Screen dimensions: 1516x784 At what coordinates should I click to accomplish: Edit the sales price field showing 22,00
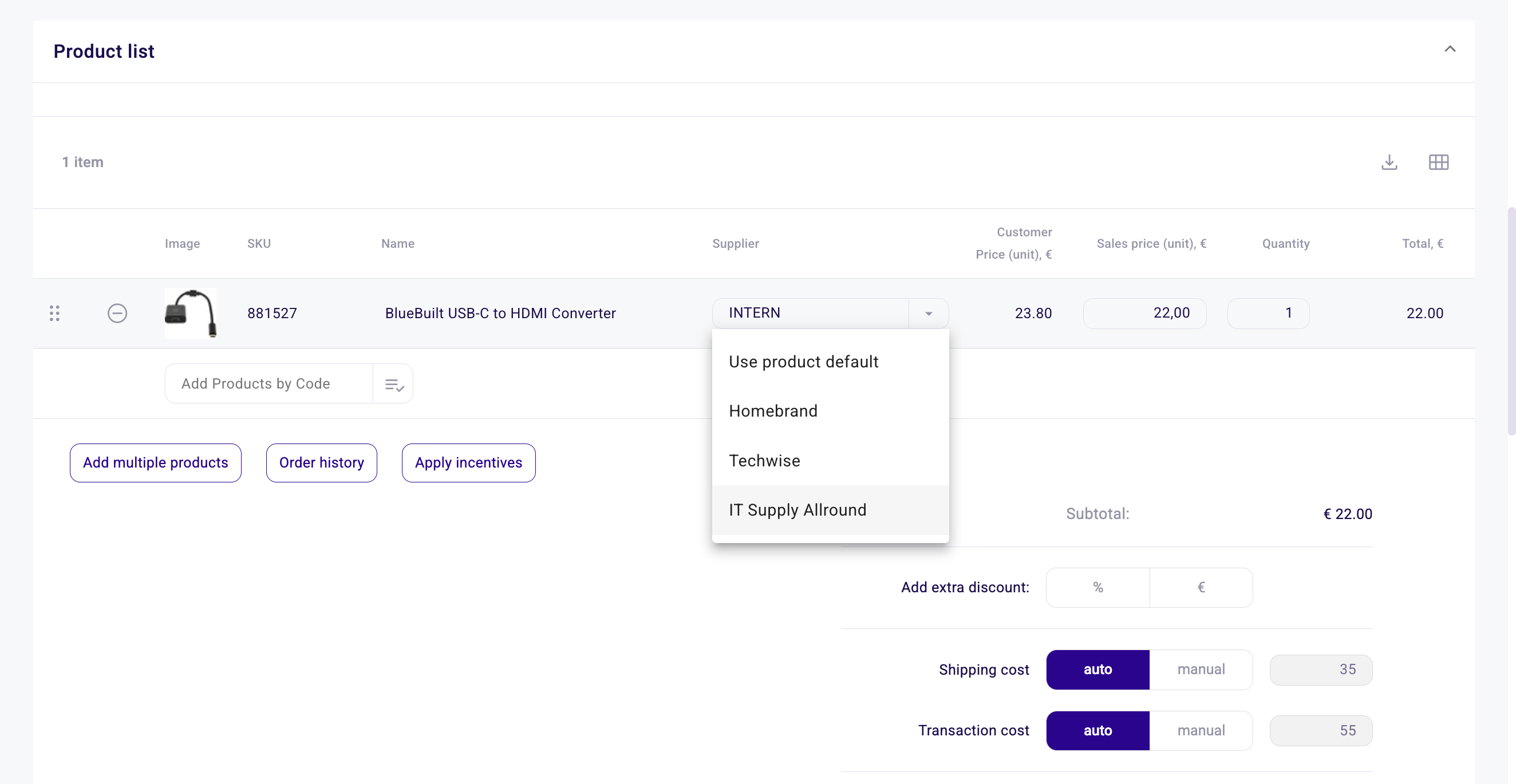click(x=1144, y=313)
